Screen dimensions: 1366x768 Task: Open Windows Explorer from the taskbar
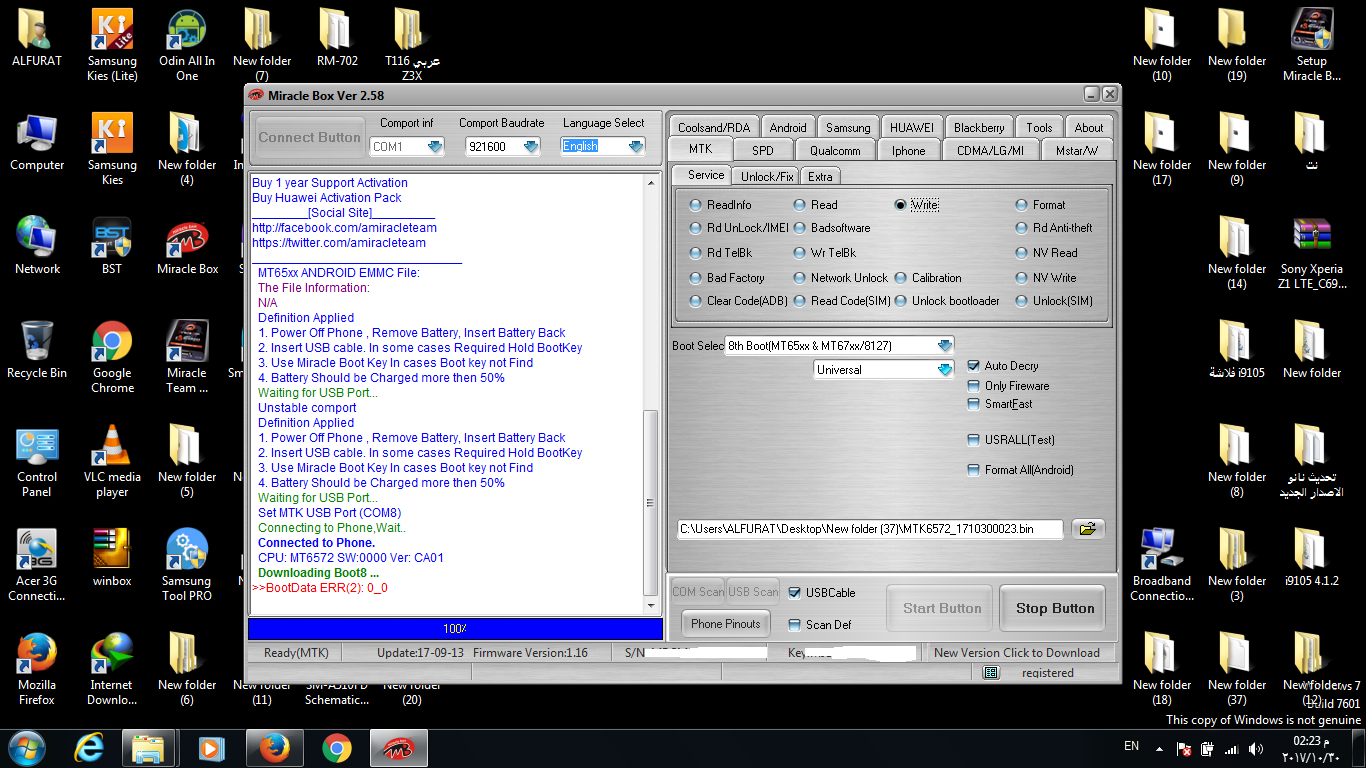[x=148, y=748]
